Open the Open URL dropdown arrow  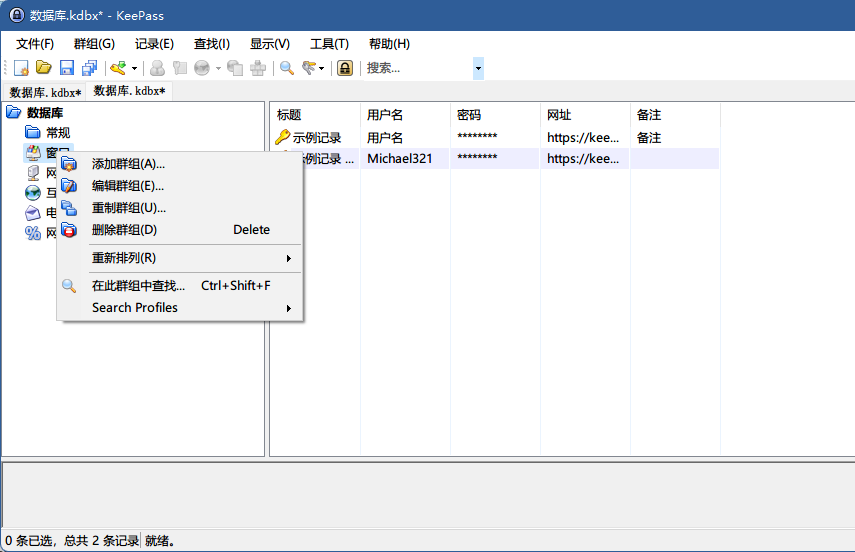[x=218, y=68]
